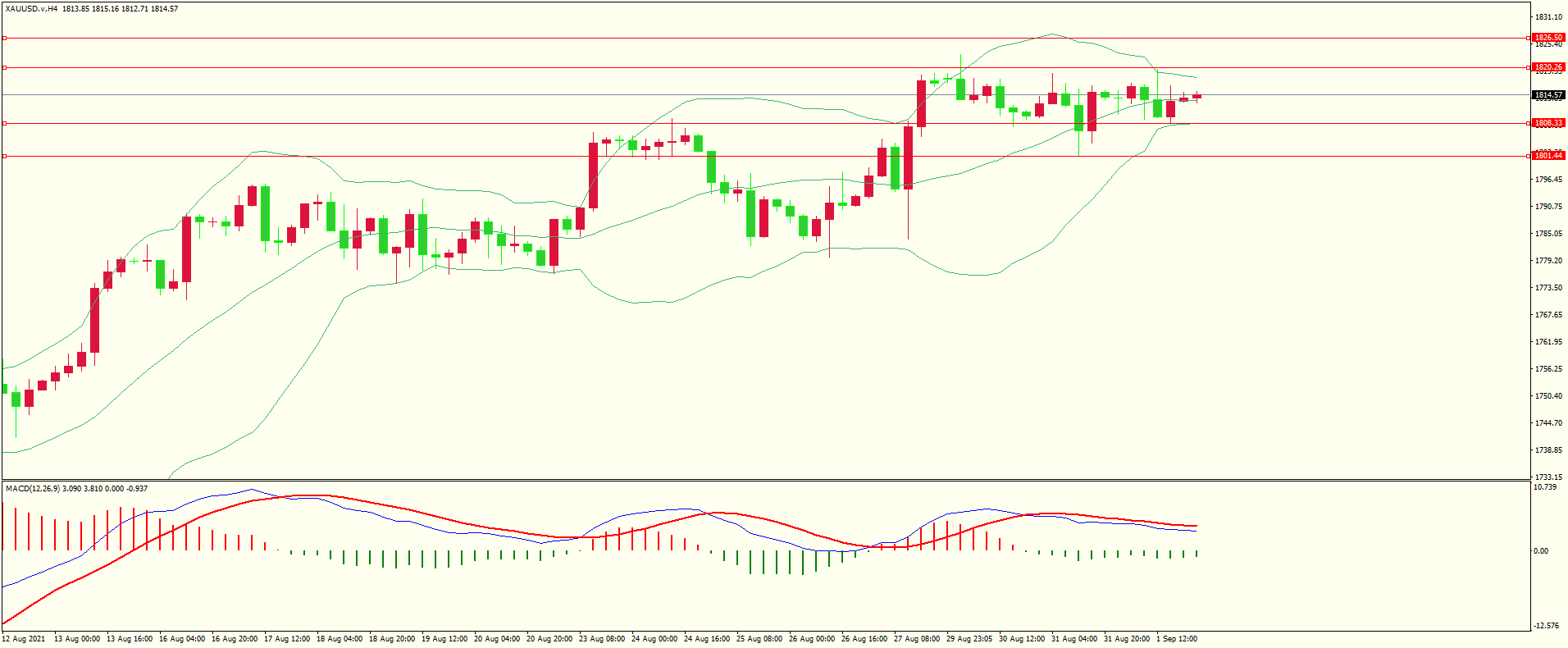The image size is (1568, 648).
Task: Click the 0.00 MACD zero level label
Action: tap(1541, 551)
